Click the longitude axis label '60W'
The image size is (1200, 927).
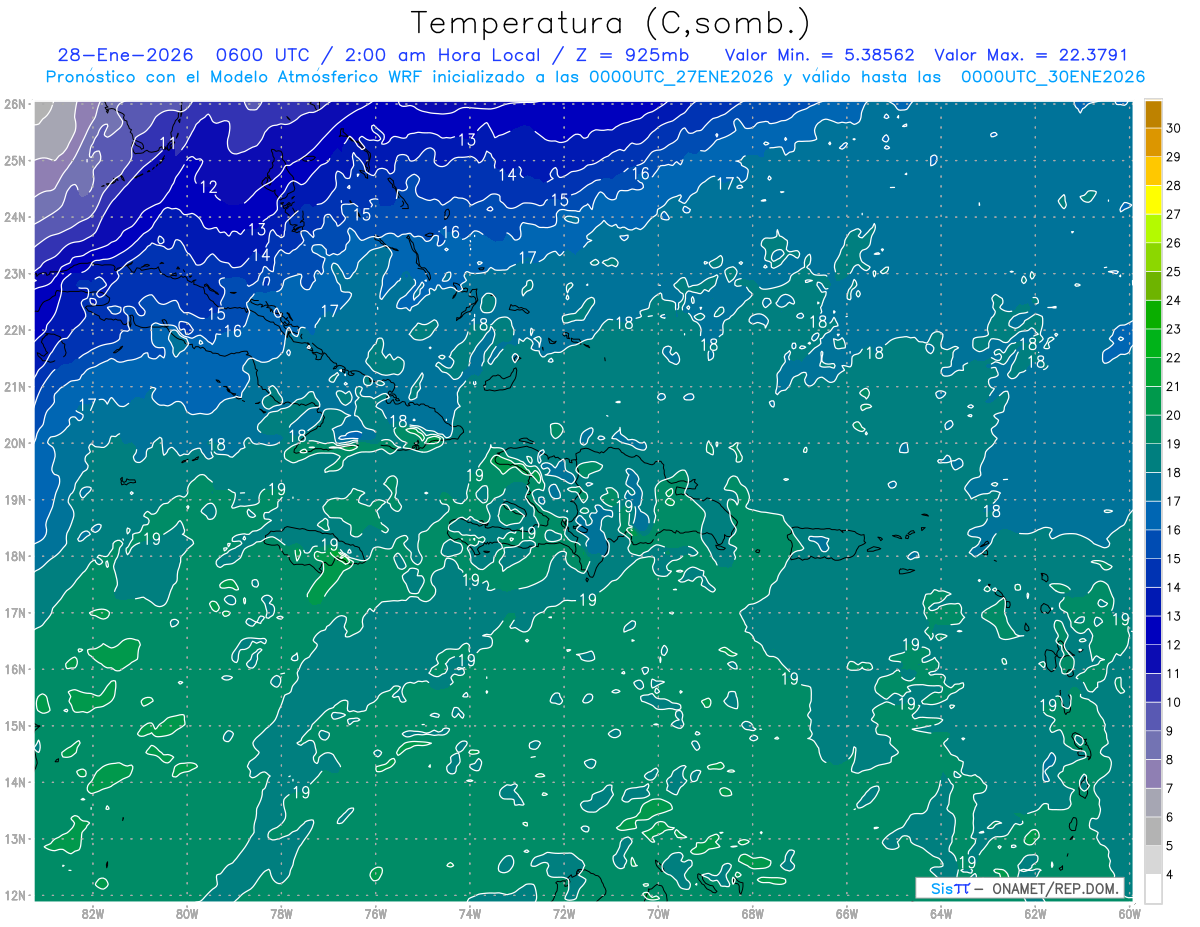[x=1130, y=912]
